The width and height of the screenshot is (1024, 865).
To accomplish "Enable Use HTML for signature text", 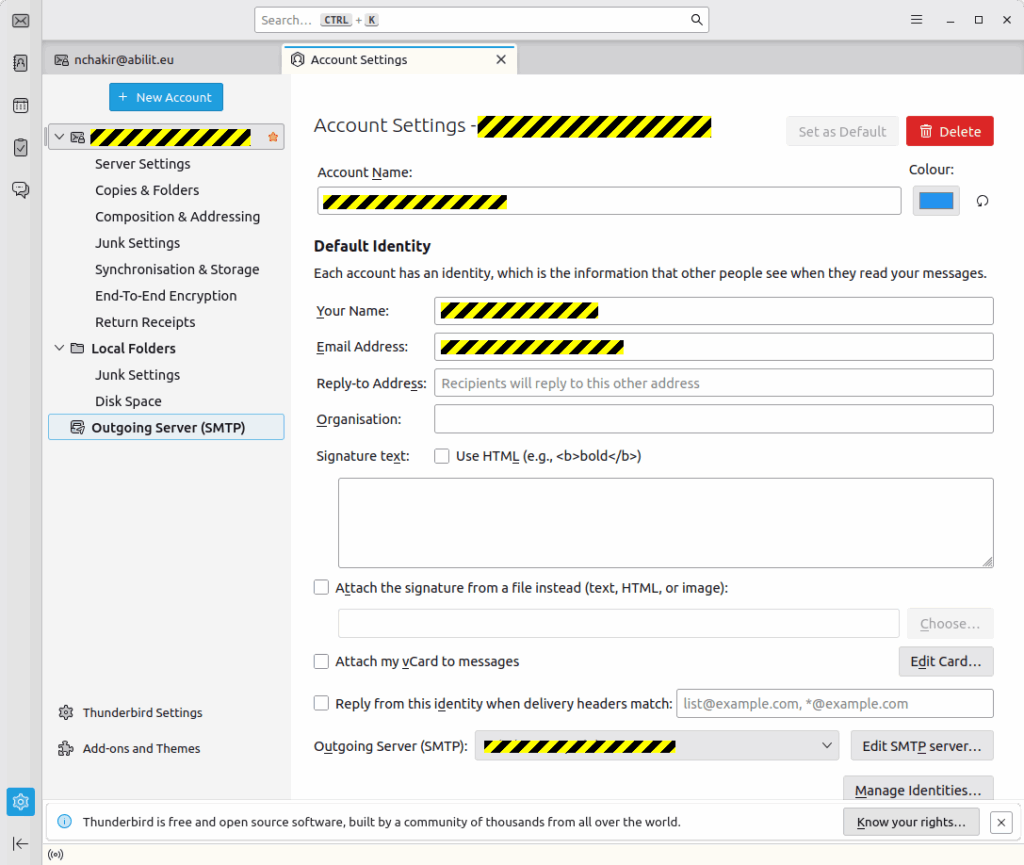I will 442,456.
